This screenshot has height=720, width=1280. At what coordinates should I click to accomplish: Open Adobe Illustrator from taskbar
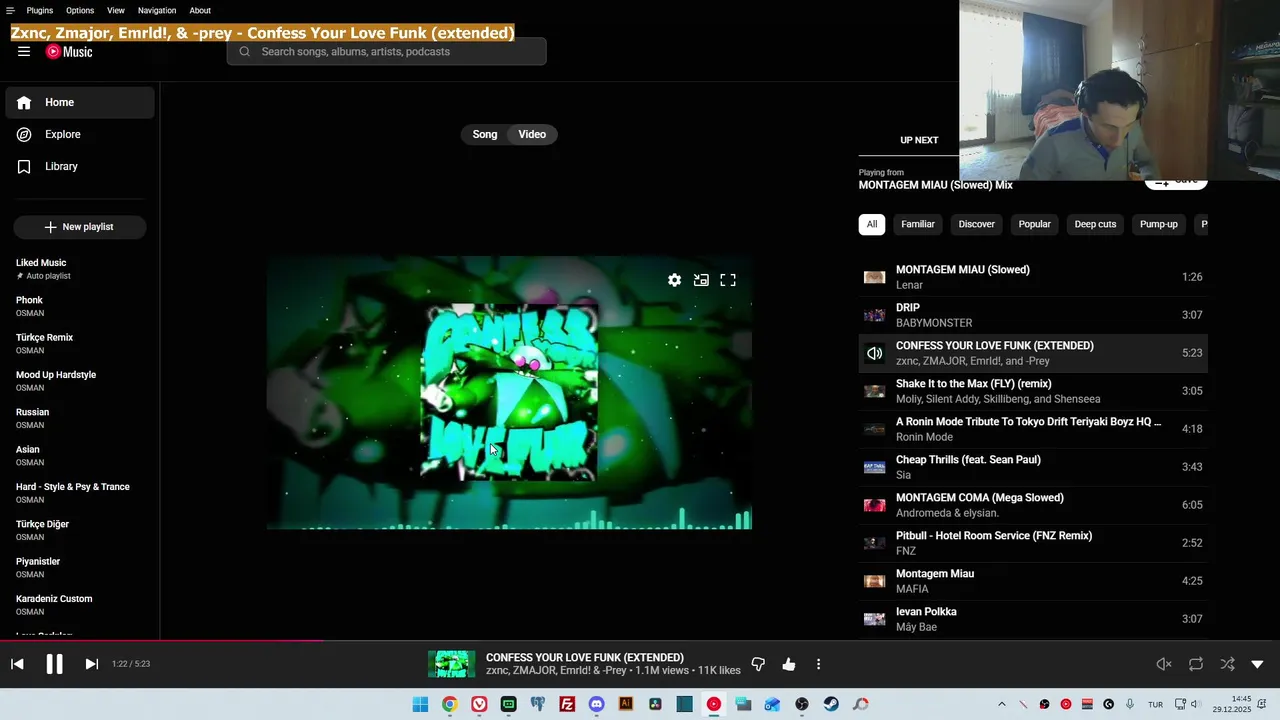(x=626, y=704)
